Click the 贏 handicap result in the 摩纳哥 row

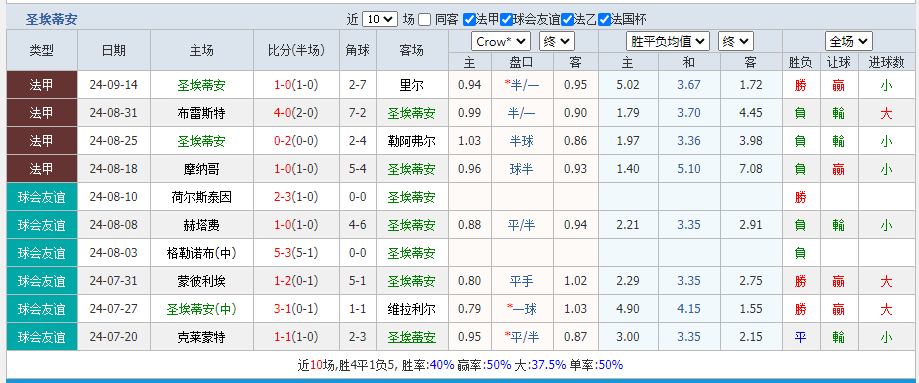point(839,169)
